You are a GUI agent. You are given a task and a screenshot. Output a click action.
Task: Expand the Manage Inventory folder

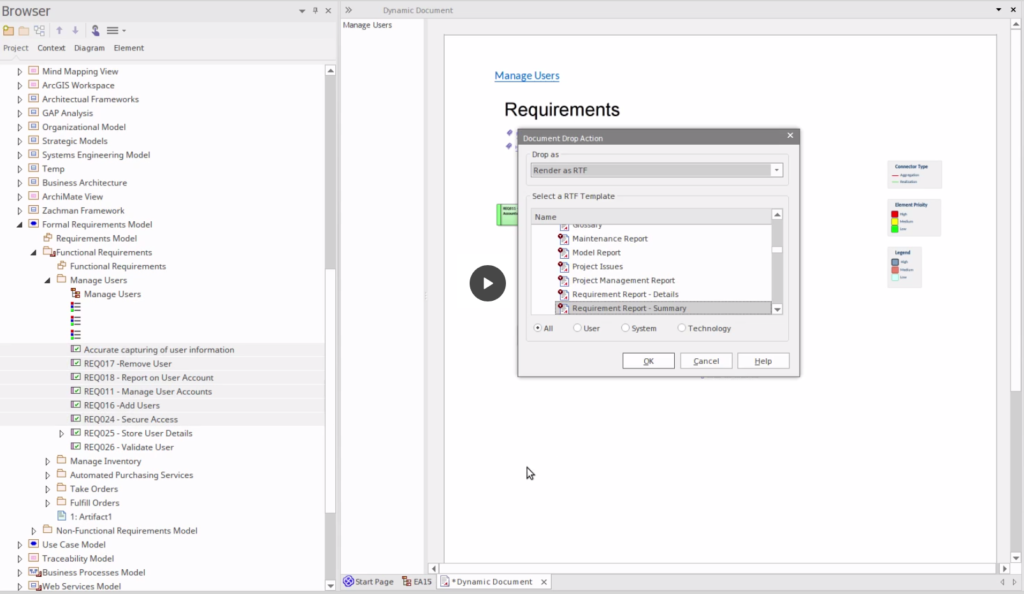coord(47,462)
